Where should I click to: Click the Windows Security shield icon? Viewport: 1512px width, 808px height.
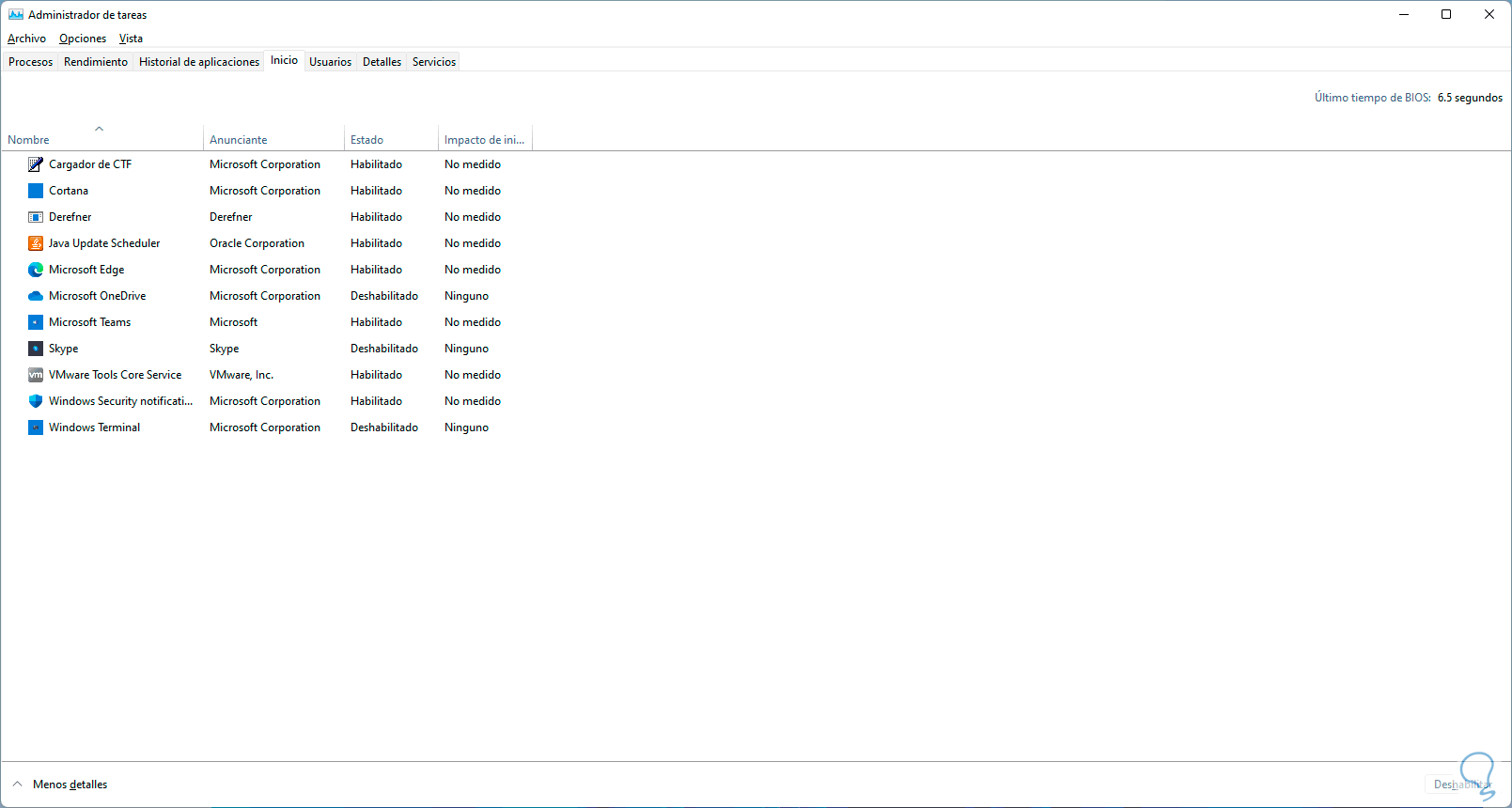[36, 401]
